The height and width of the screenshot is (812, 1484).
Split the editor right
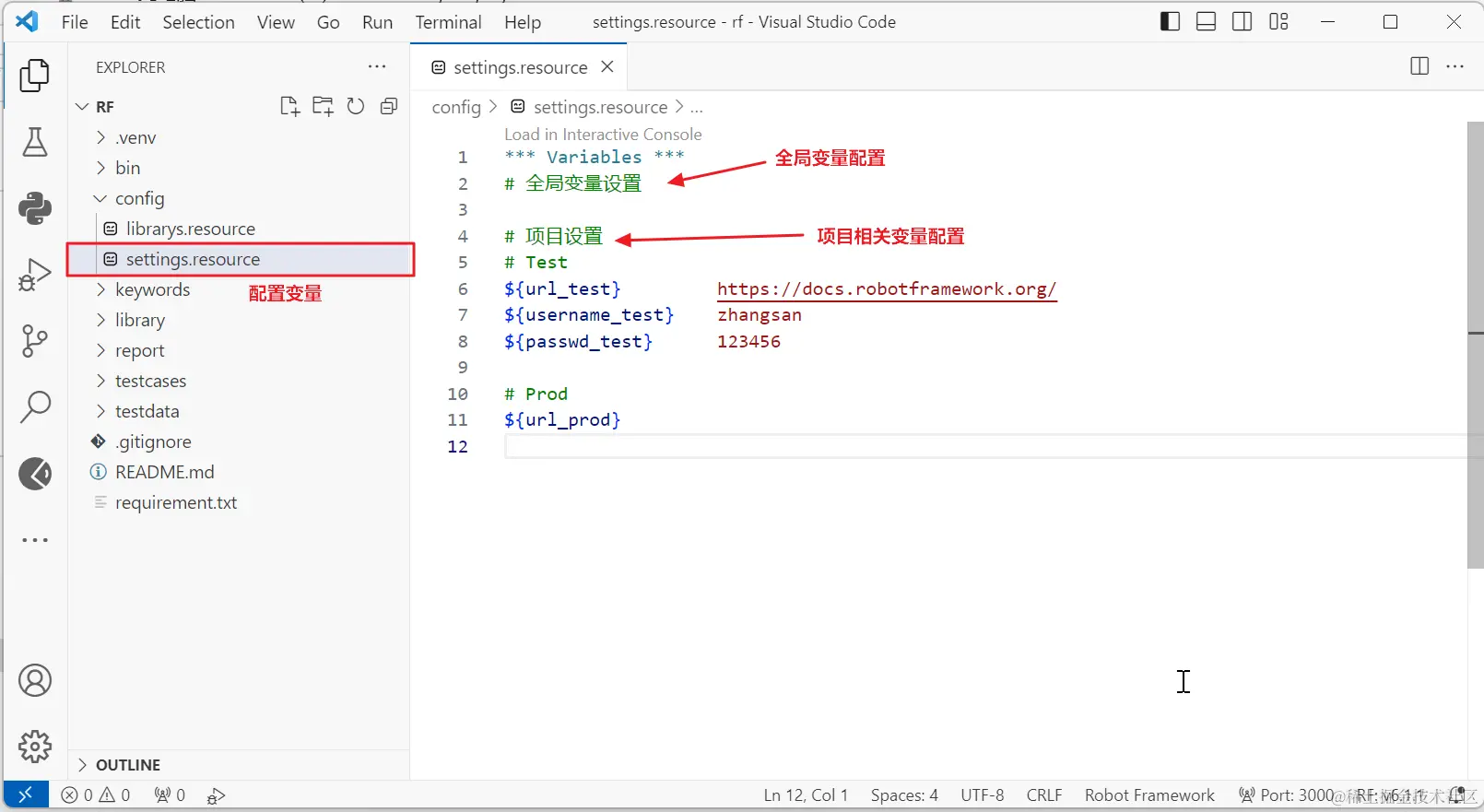point(1419,66)
